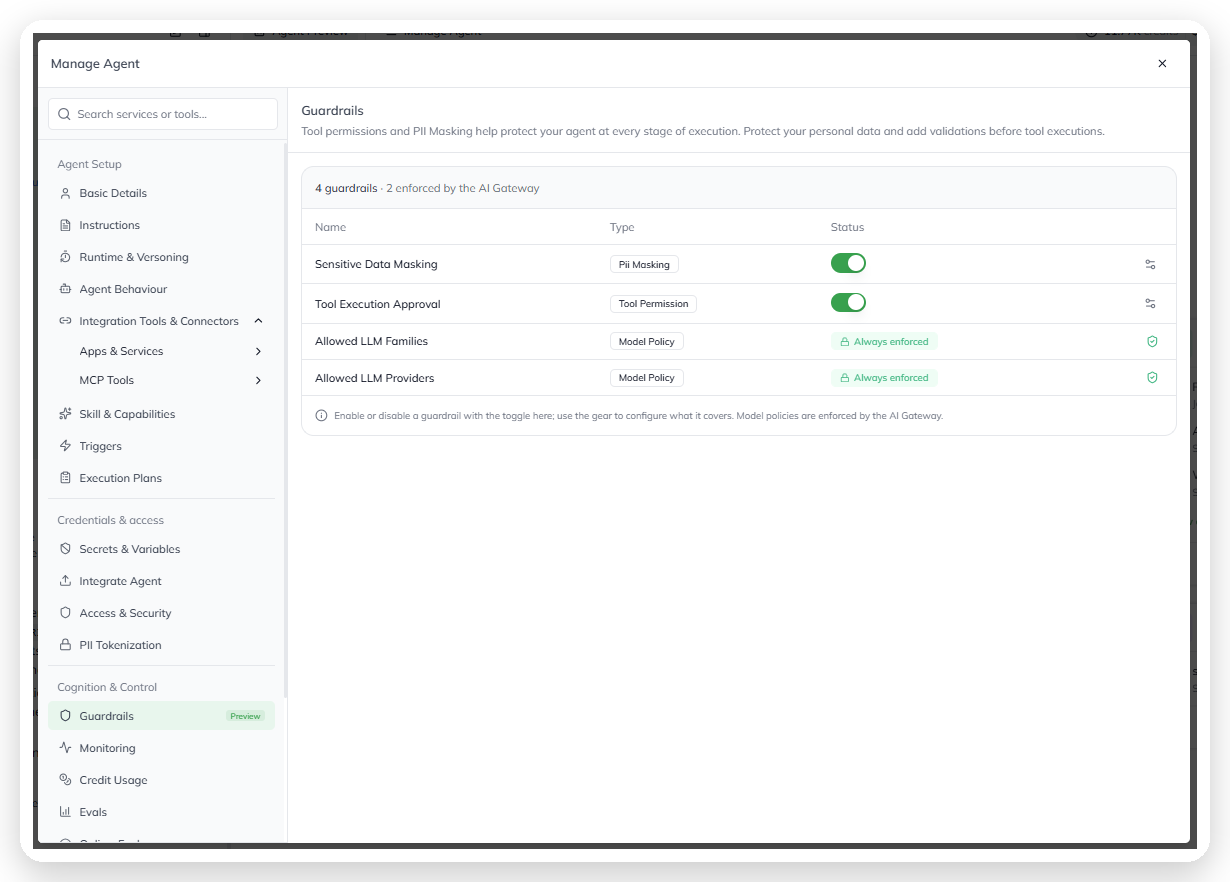Image resolution: width=1230 pixels, height=882 pixels.
Task: Open settings for Tool Execution Approval
Action: 1151,304
